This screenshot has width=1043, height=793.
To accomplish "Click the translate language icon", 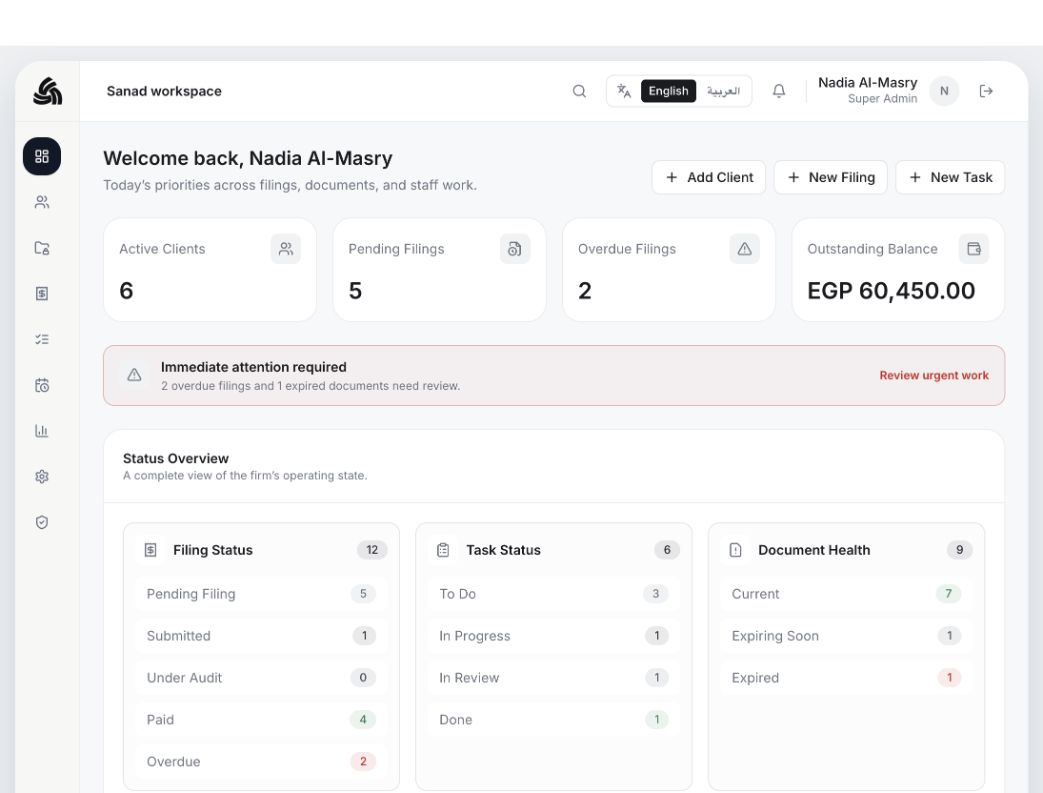I will pos(623,91).
